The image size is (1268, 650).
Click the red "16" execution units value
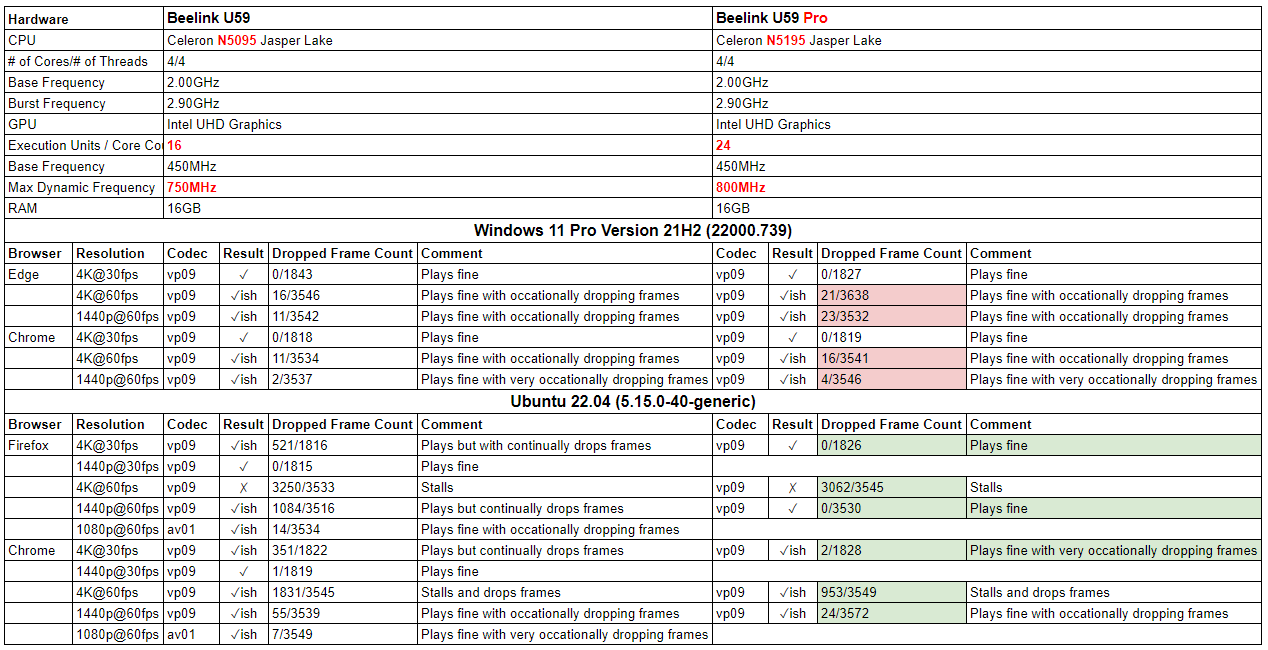(x=175, y=146)
